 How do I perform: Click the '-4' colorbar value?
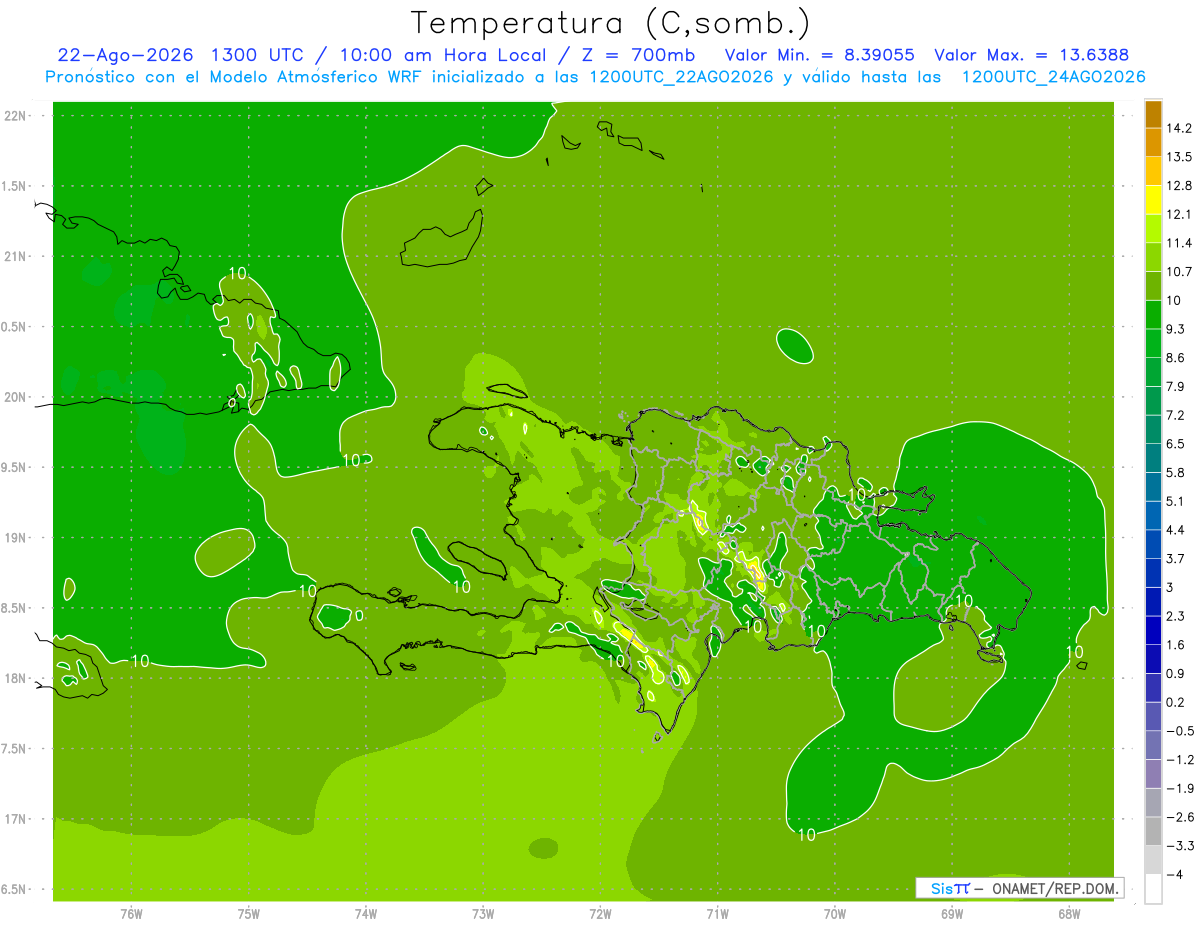click(1174, 875)
